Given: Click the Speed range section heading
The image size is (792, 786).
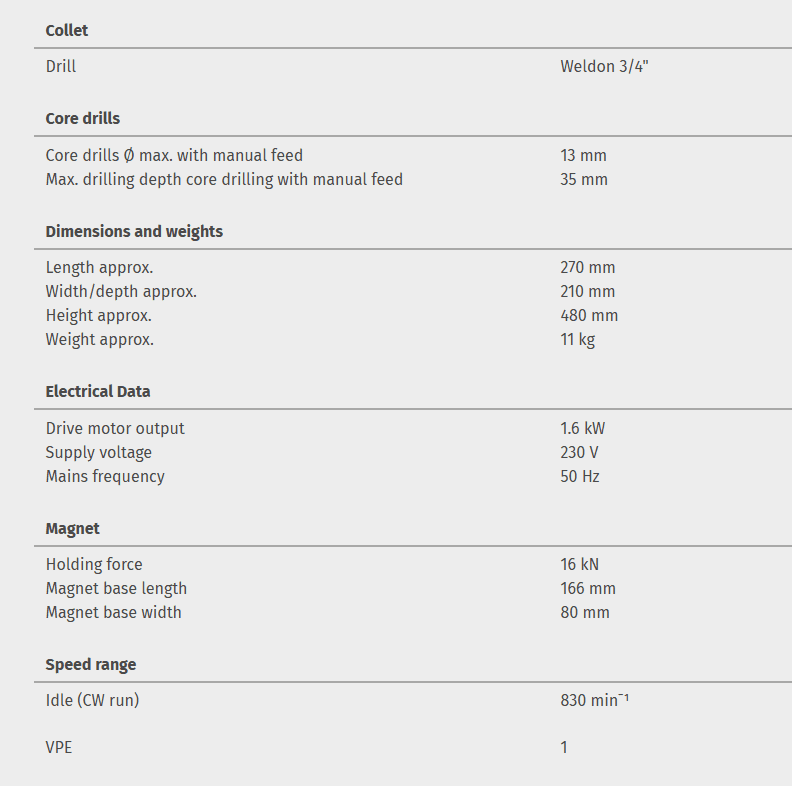Looking at the screenshot, I should pos(91,664).
